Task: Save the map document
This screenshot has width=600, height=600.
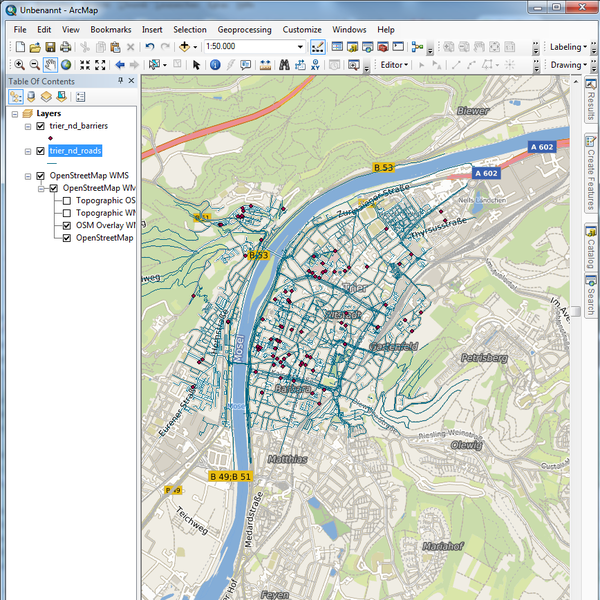Action: pos(50,47)
